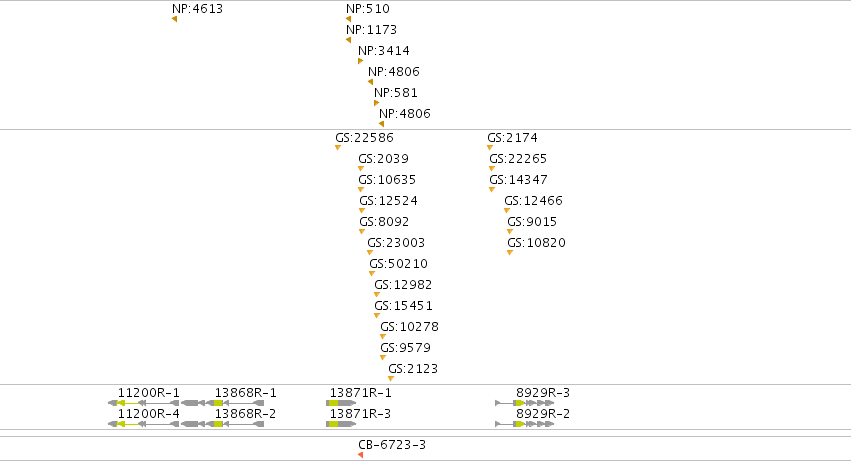
Task: Select the 'GS:10820' label text
Action: tap(536, 243)
